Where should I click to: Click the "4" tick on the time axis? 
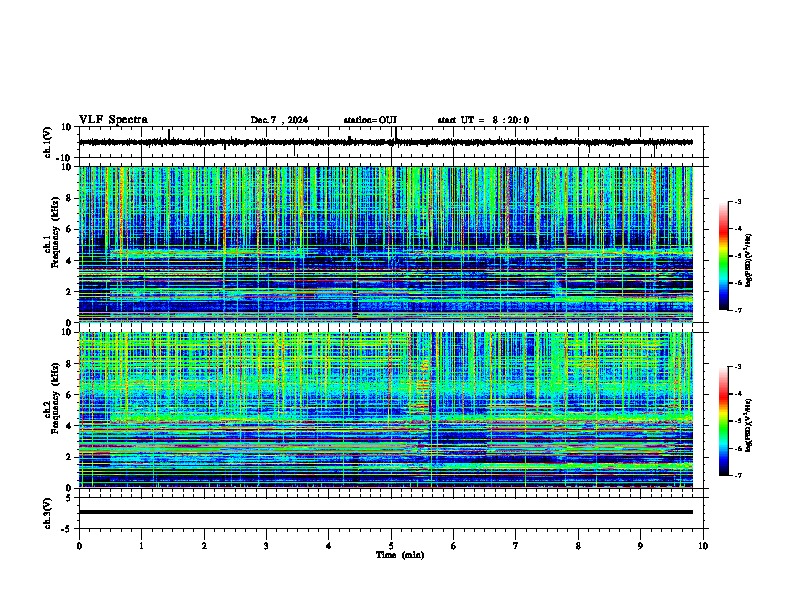point(329,546)
